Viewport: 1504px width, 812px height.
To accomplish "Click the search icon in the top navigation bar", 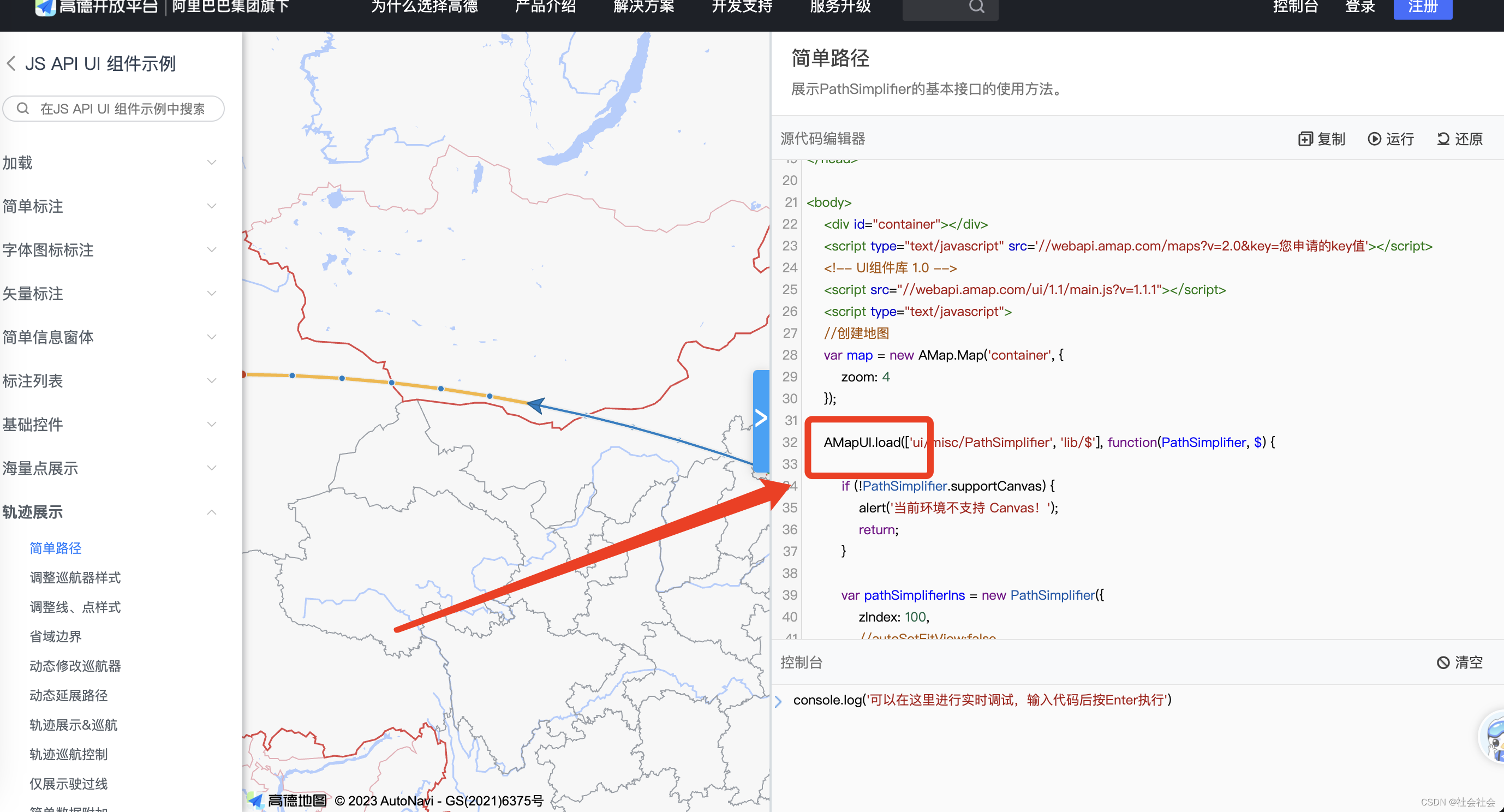I will click(x=977, y=7).
